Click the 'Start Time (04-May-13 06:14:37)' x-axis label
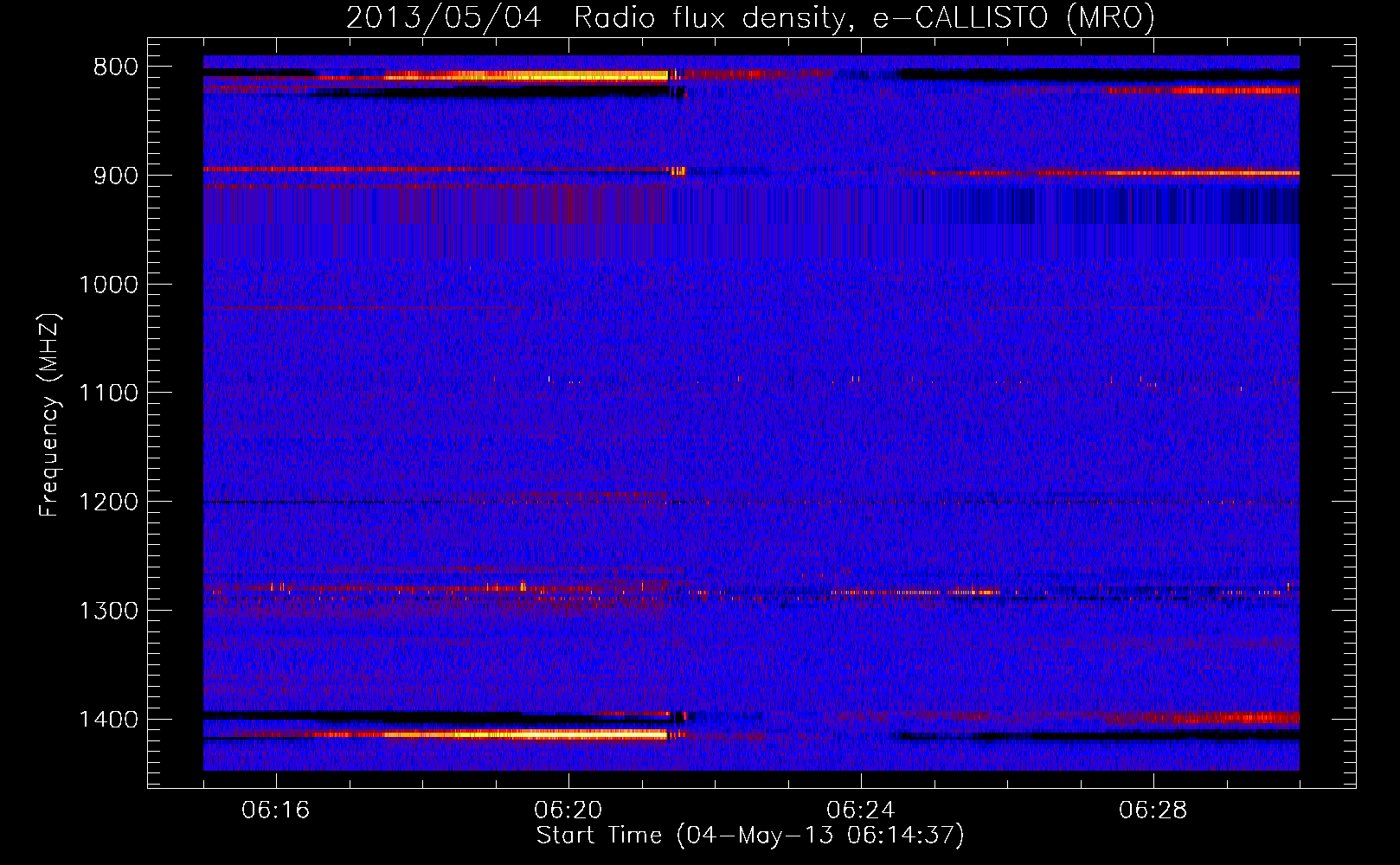The width and height of the screenshot is (1400, 865). click(749, 836)
